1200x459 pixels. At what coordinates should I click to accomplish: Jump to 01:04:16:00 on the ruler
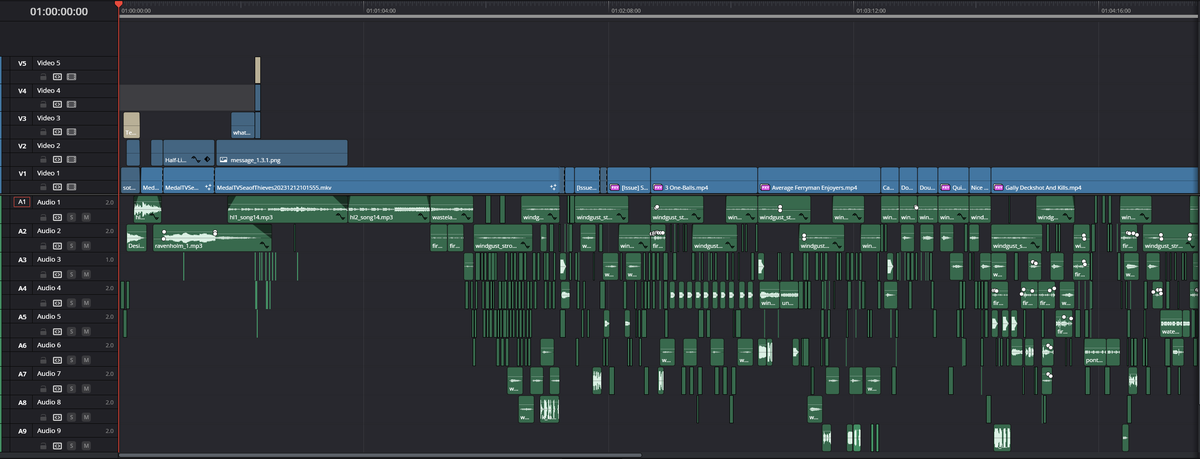point(1116,10)
